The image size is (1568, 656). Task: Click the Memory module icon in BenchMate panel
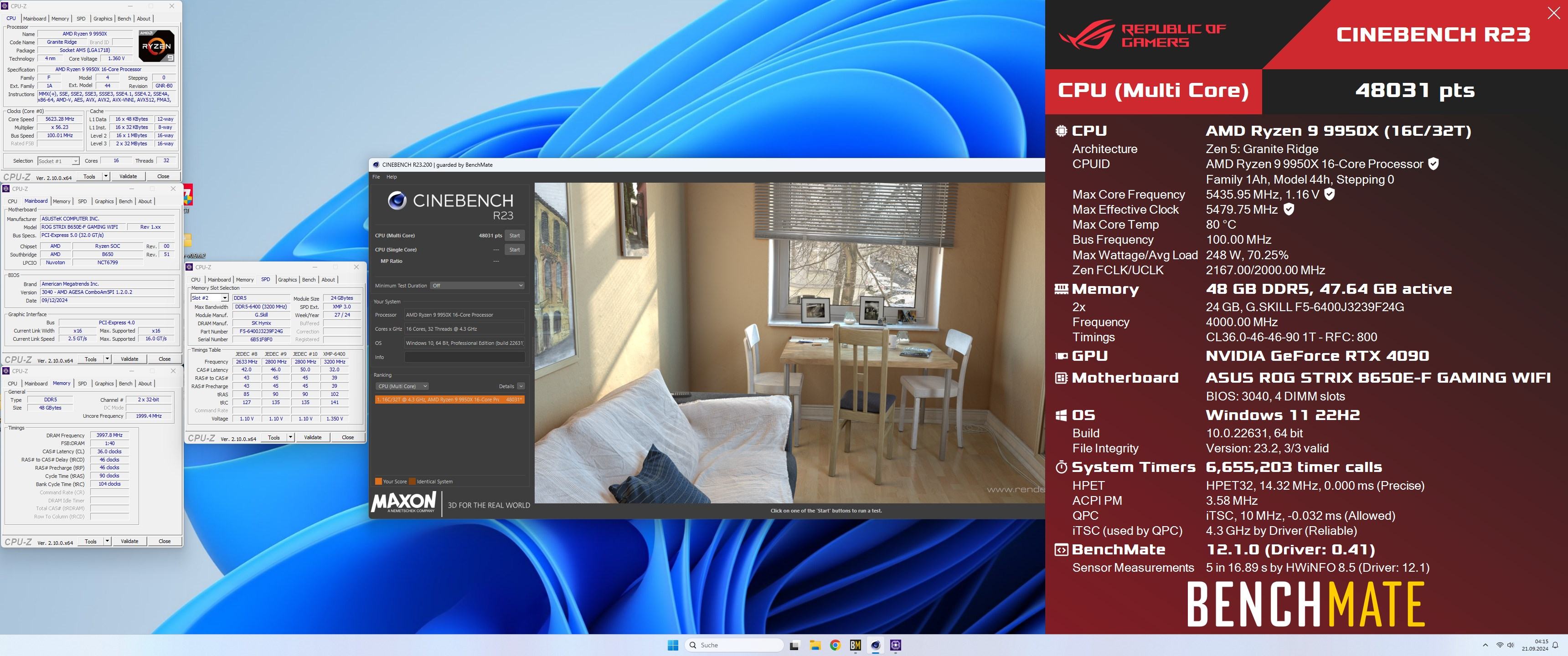tap(1061, 289)
